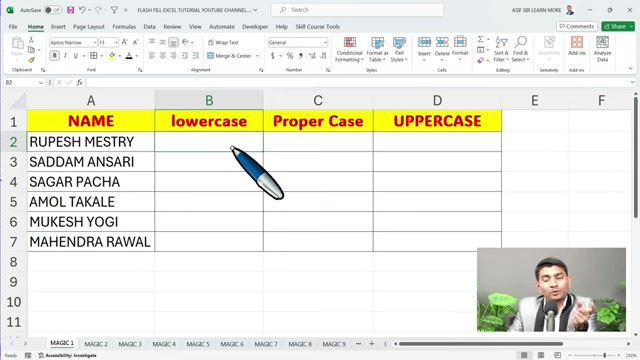Click the Share button

point(615,27)
